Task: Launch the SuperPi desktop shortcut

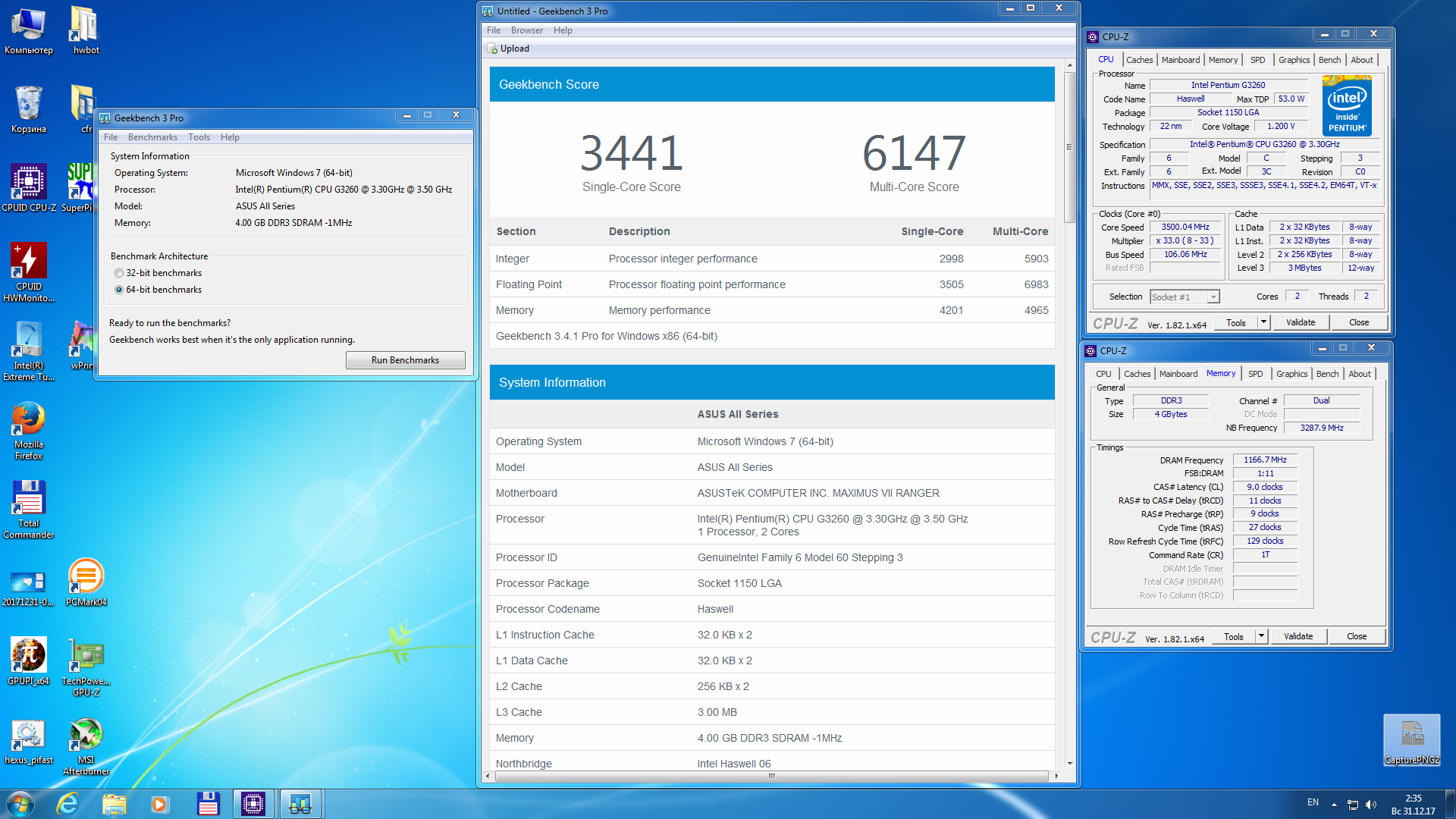Action: pyautogui.click(x=77, y=188)
